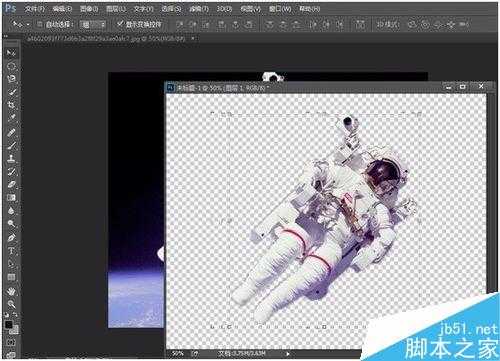Swap foreground and background colors
Screen dimensions: 500x361
(x=15, y=315)
